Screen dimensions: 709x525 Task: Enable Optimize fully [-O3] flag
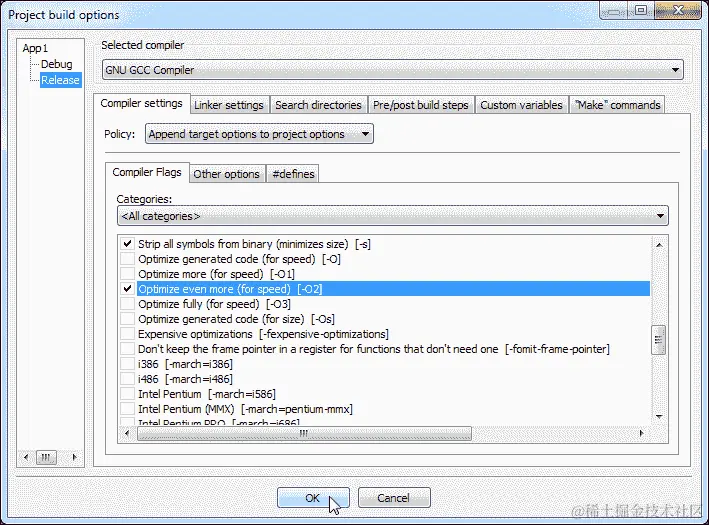click(128, 303)
